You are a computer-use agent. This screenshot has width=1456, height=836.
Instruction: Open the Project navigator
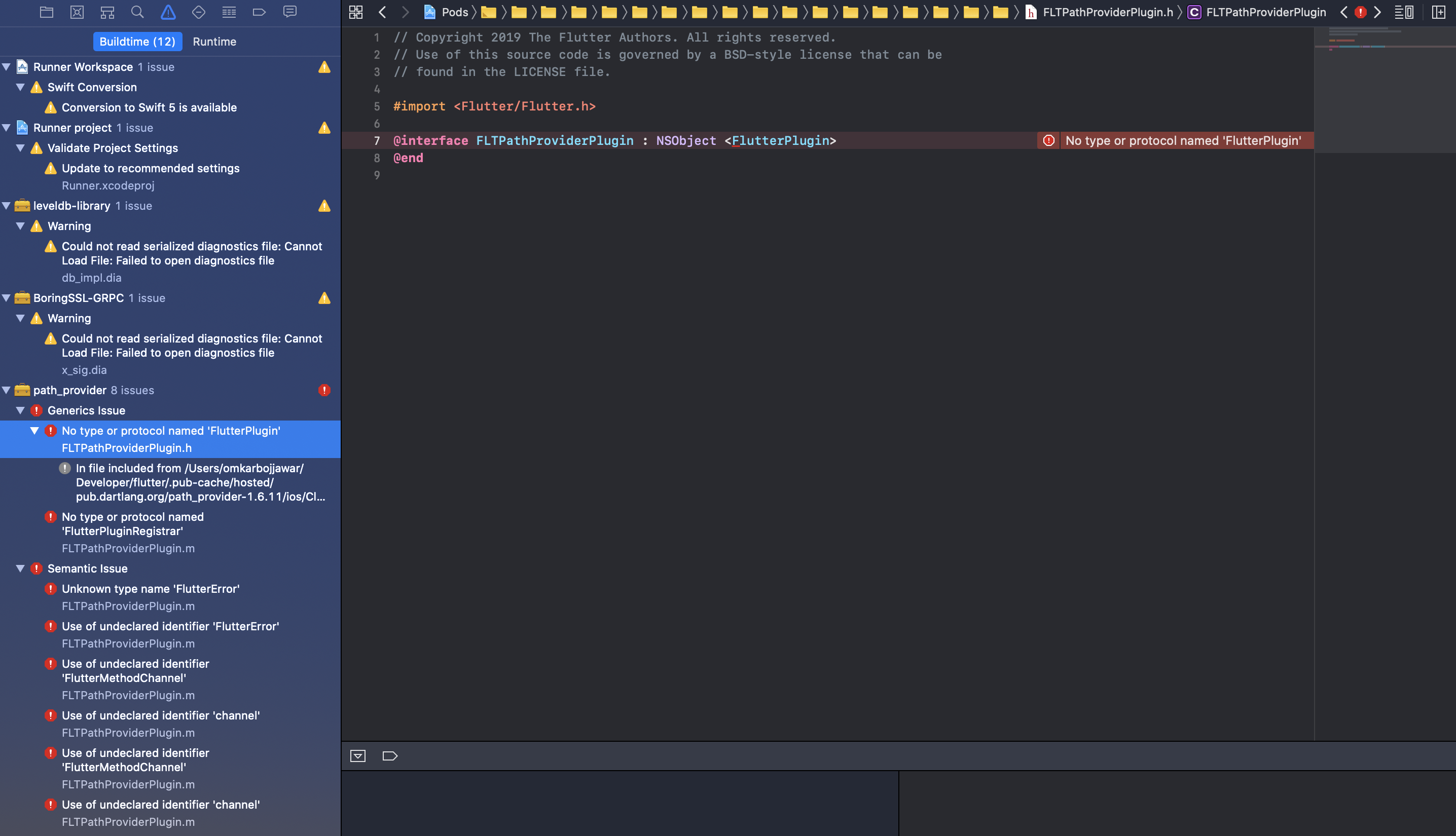pos(47,12)
